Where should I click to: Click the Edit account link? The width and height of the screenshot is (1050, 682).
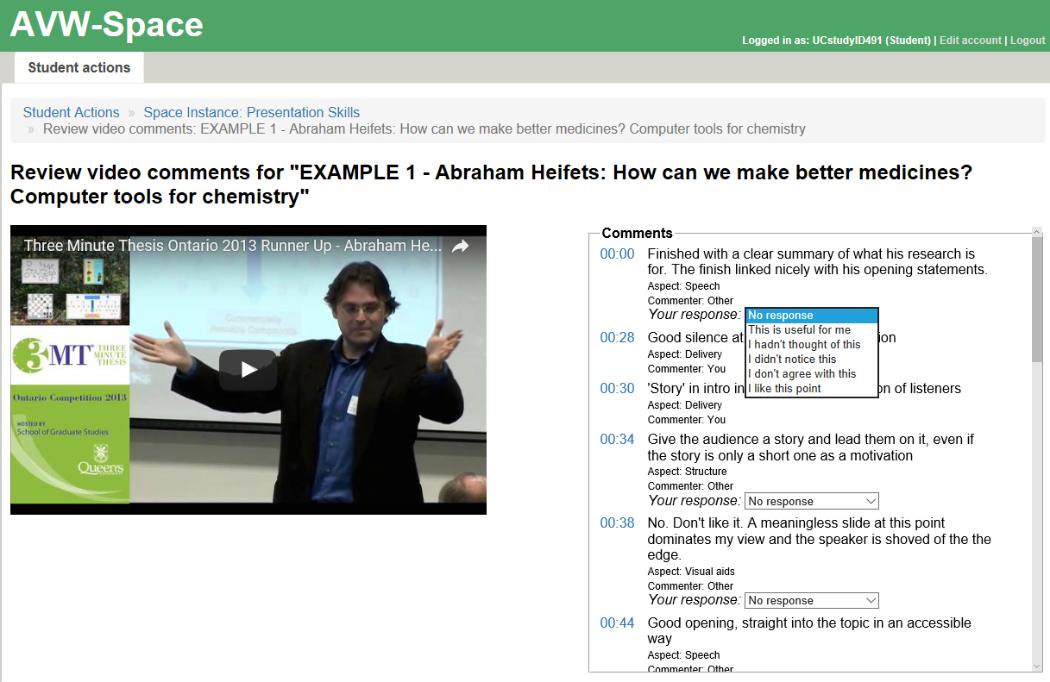(x=970, y=40)
